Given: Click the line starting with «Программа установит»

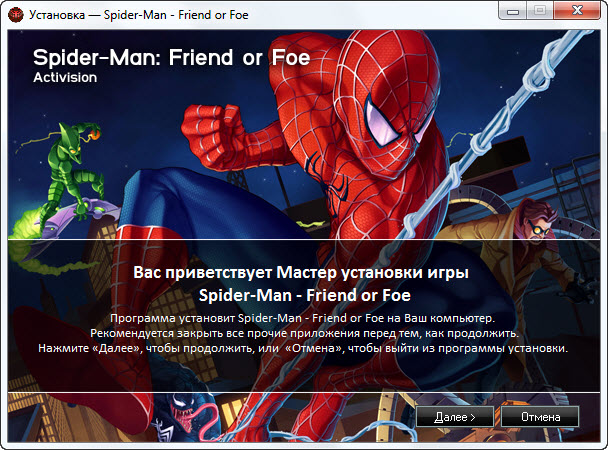Looking at the screenshot, I should pyautogui.click(x=303, y=317).
